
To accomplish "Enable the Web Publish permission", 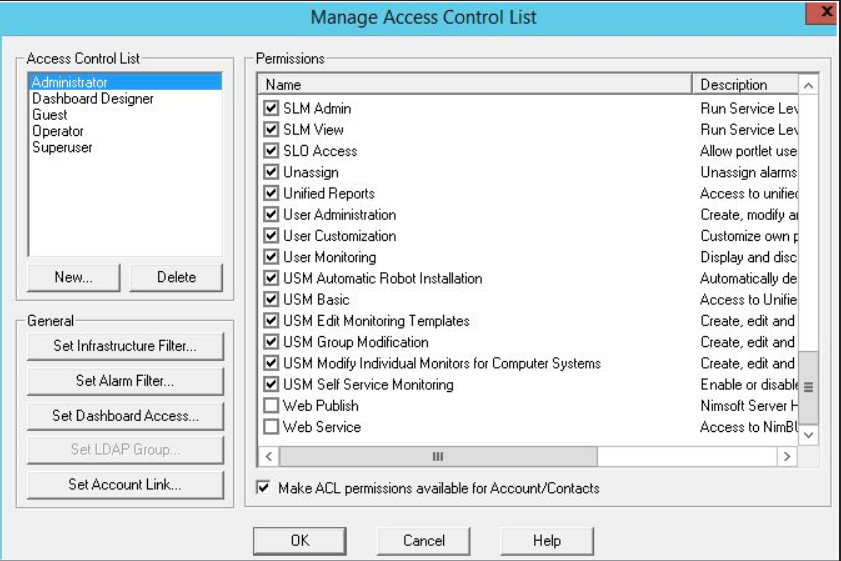I will pyautogui.click(x=271, y=406).
